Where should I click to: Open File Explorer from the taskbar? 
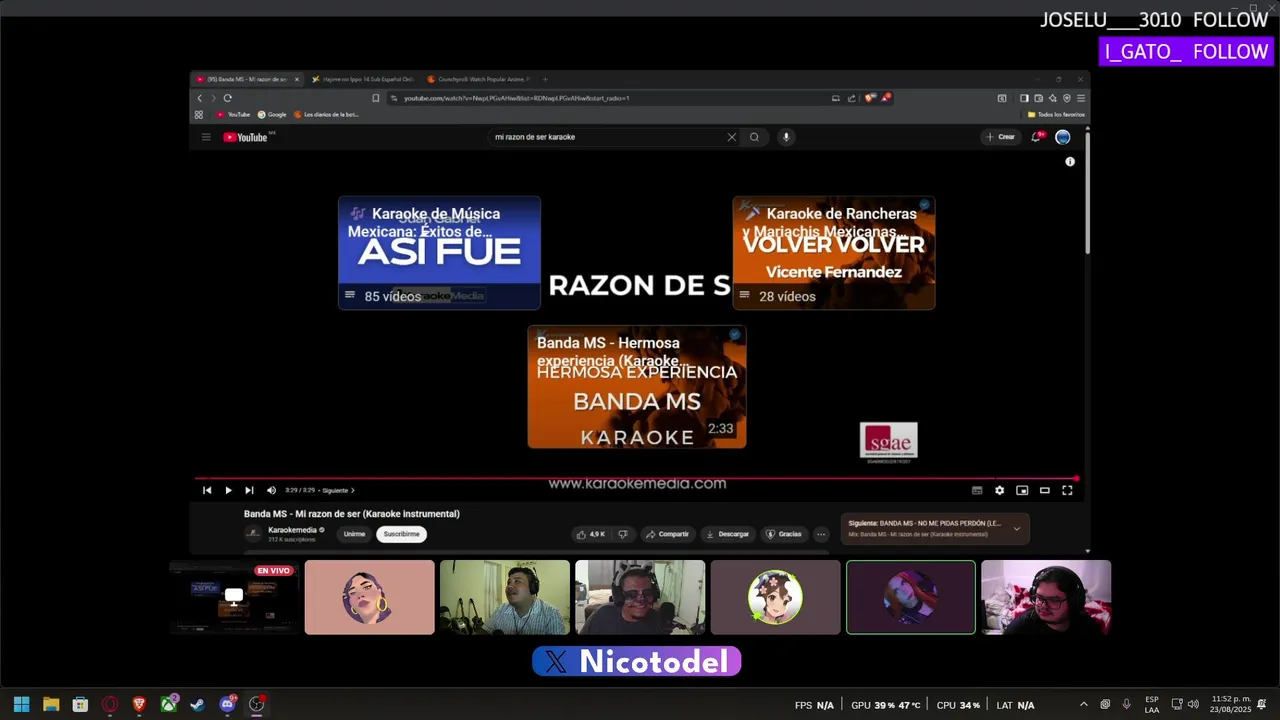51,704
